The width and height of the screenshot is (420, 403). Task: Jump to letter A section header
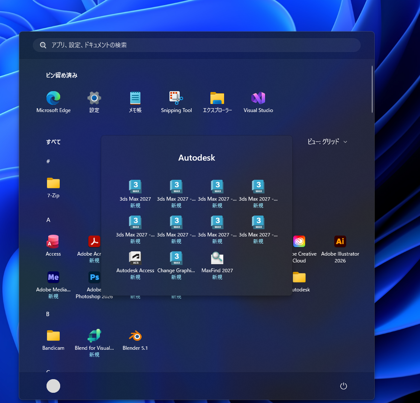pos(48,220)
